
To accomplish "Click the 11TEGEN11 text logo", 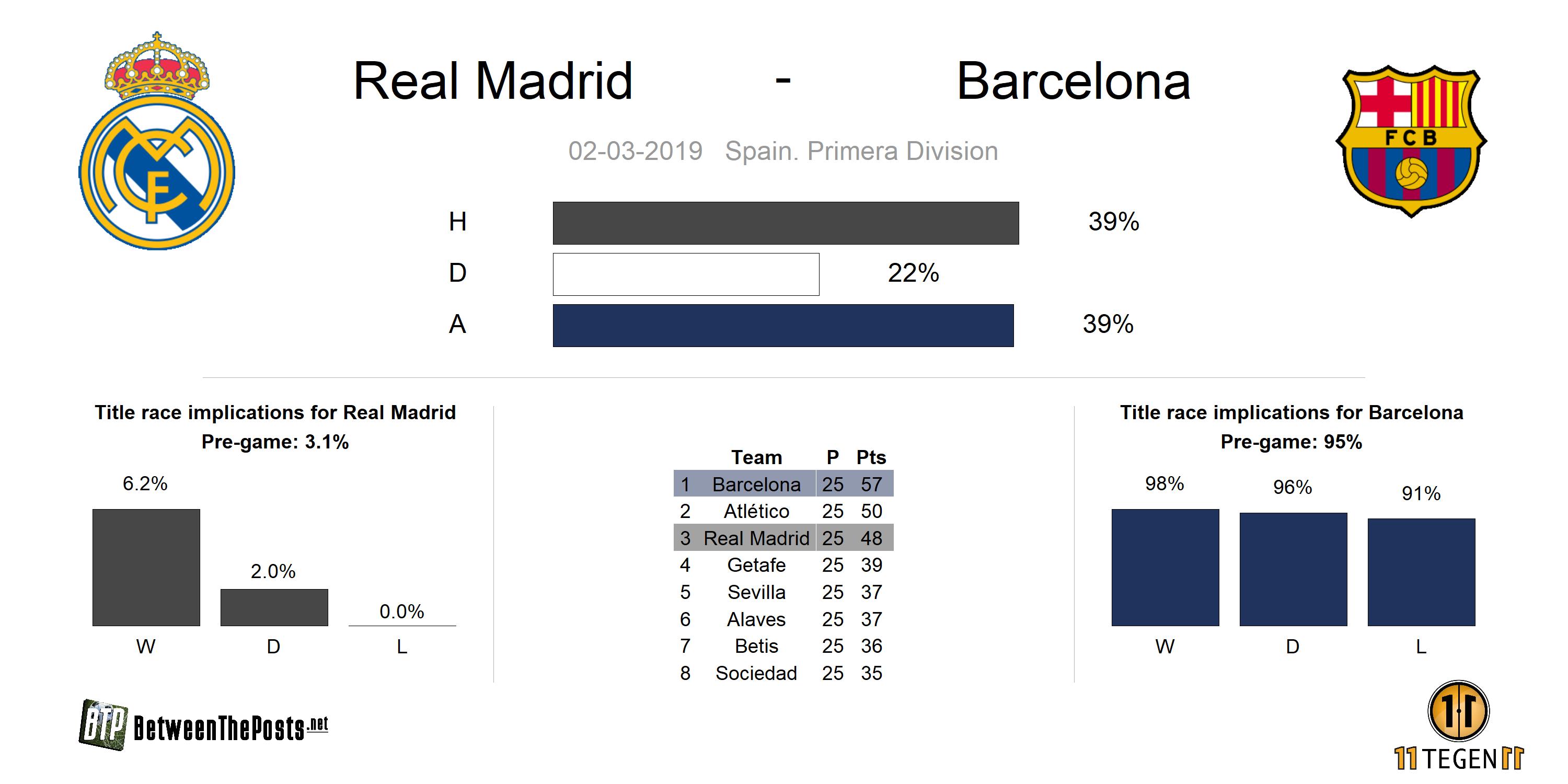I will (x=1458, y=759).
